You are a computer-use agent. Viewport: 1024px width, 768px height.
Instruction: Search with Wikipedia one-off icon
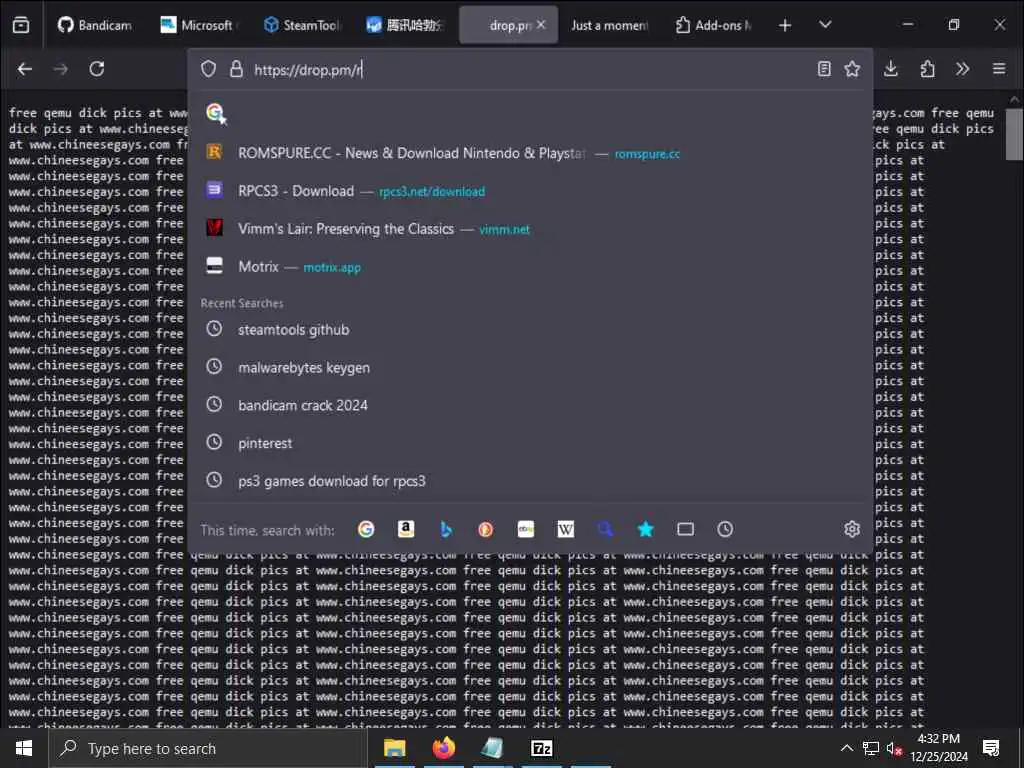pos(566,529)
